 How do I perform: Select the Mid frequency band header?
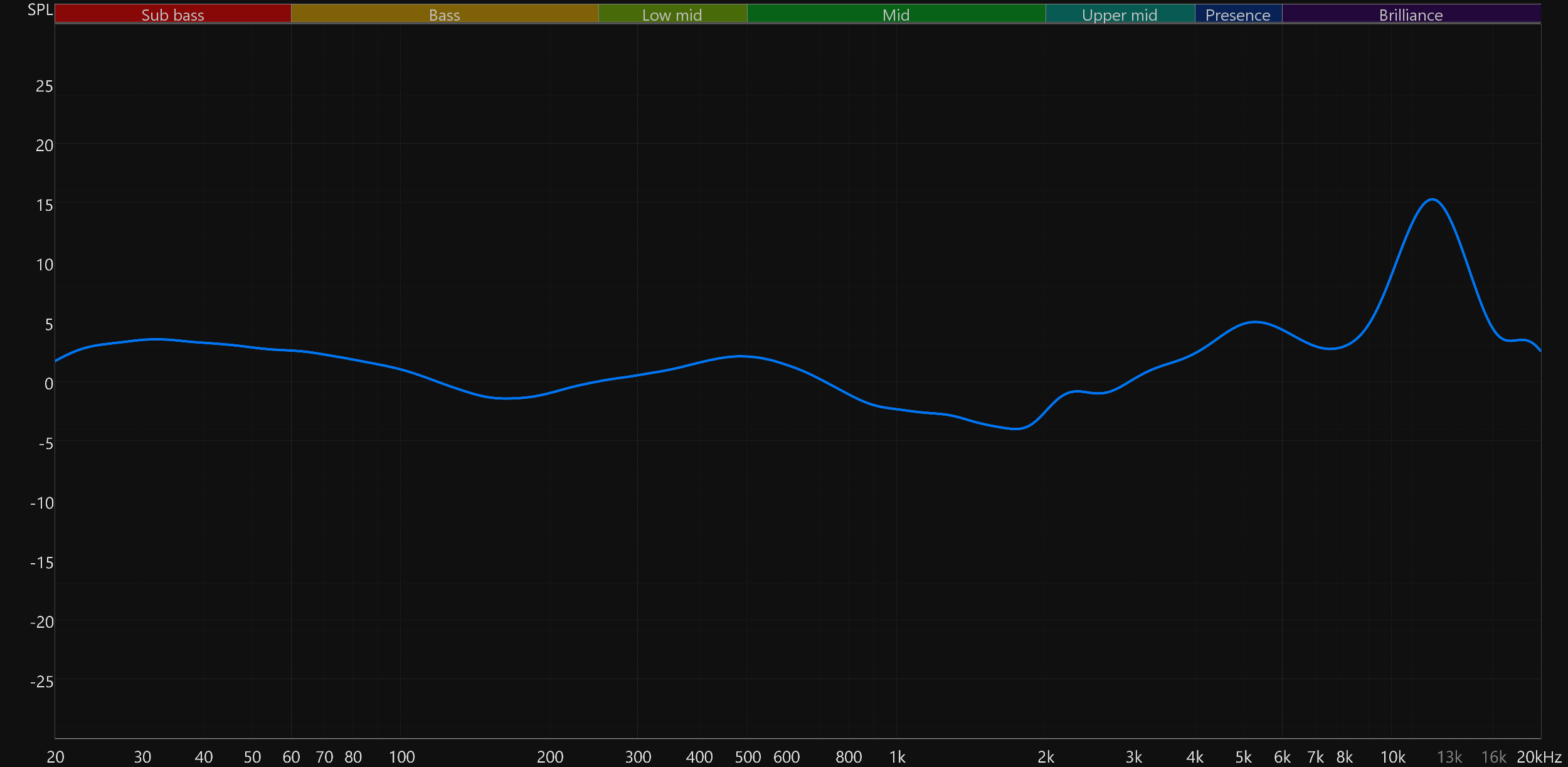(896, 14)
